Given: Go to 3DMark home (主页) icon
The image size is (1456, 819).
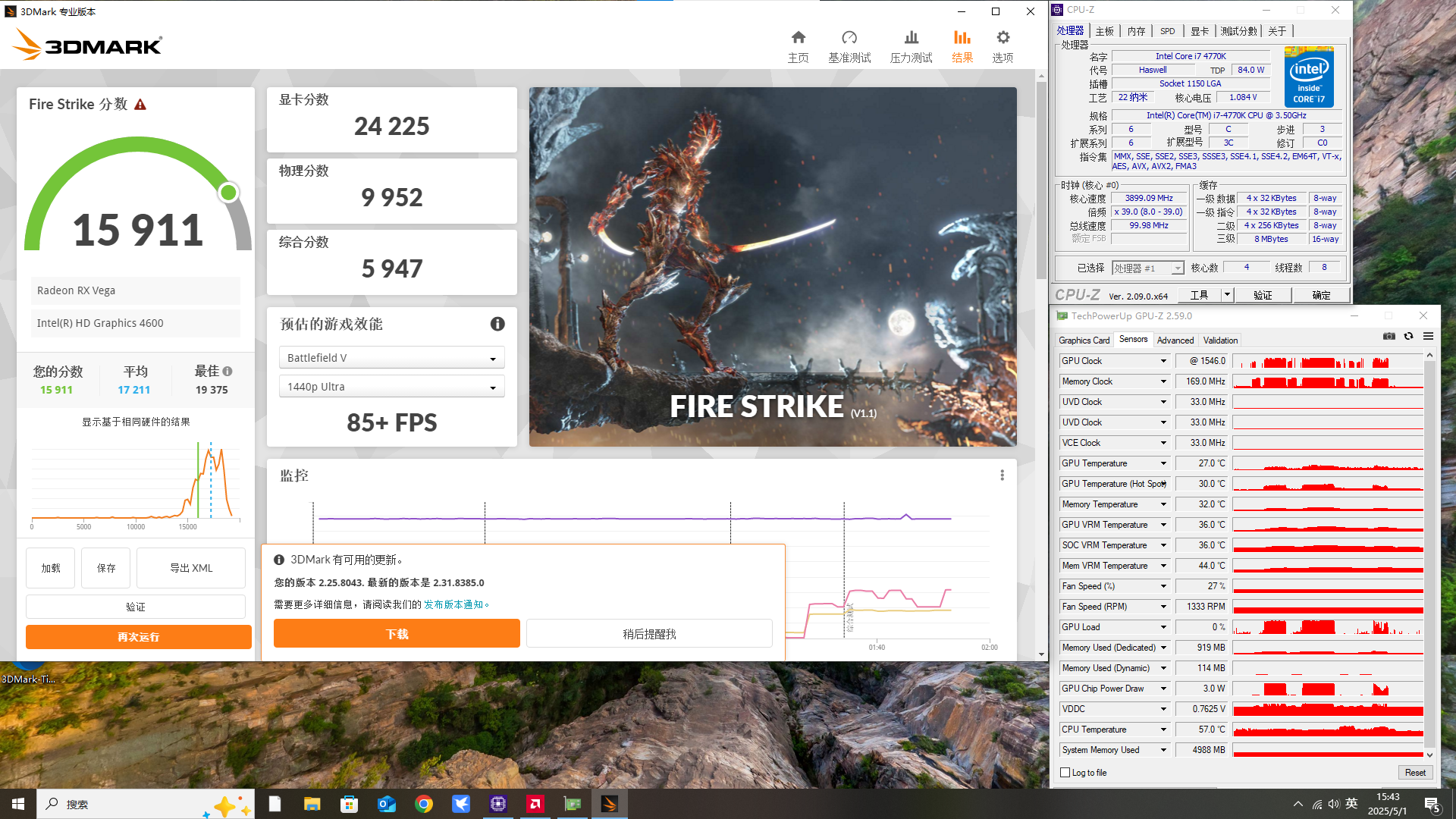Looking at the screenshot, I should tap(798, 38).
